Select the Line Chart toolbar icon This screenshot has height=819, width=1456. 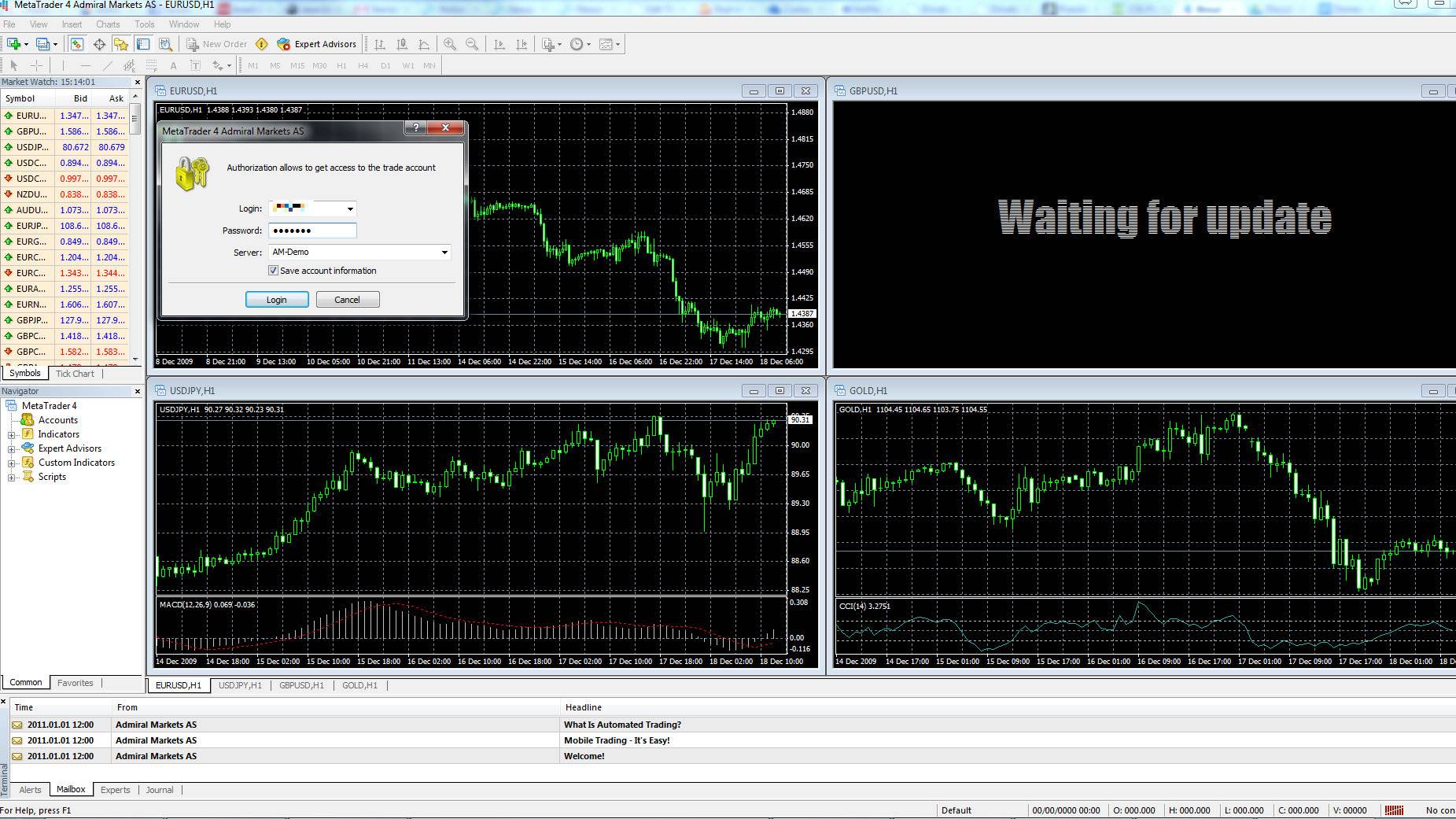coord(424,44)
